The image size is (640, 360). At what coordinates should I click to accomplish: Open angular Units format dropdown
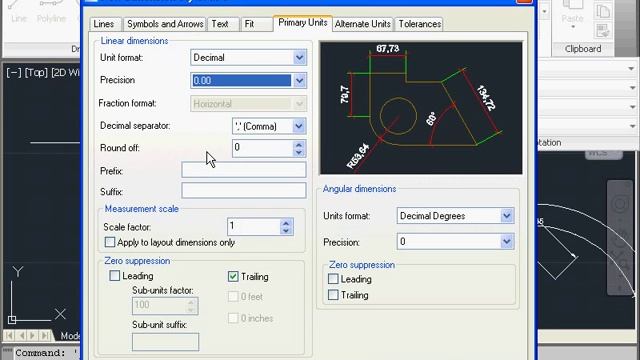pyautogui.click(x=507, y=216)
